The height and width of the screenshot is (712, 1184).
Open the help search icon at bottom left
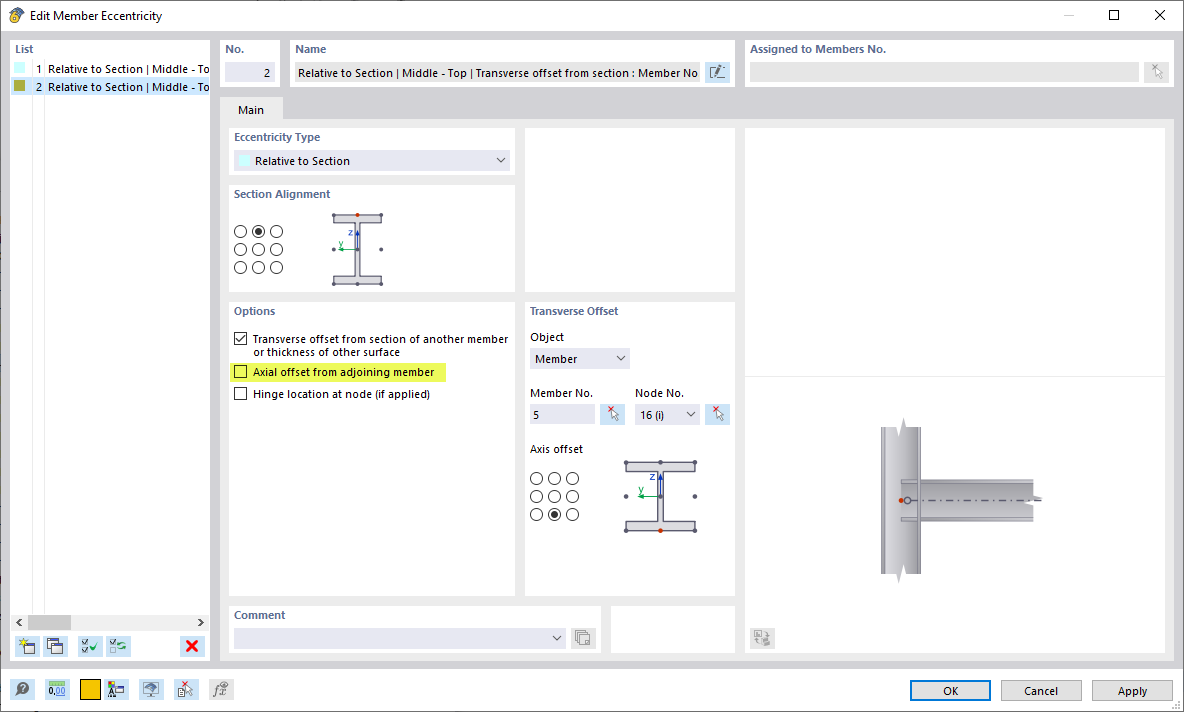pyautogui.click(x=23, y=689)
